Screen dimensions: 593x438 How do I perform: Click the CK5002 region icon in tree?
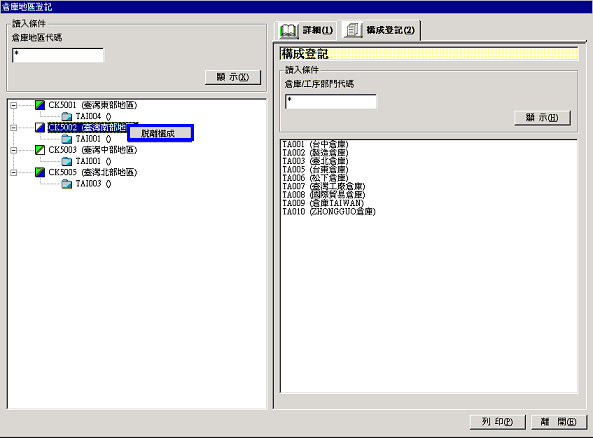coord(40,127)
